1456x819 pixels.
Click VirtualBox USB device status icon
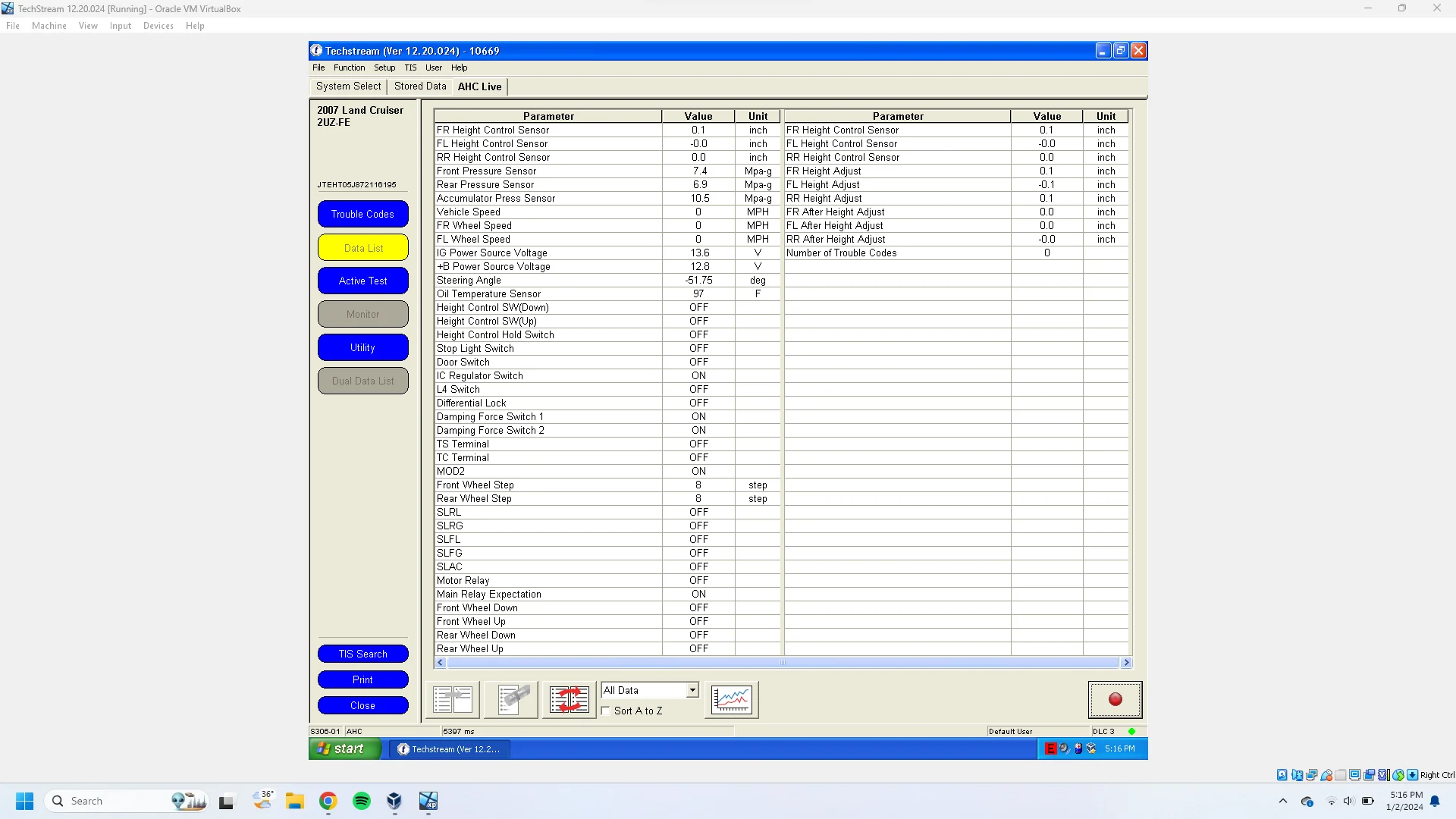point(1326,775)
